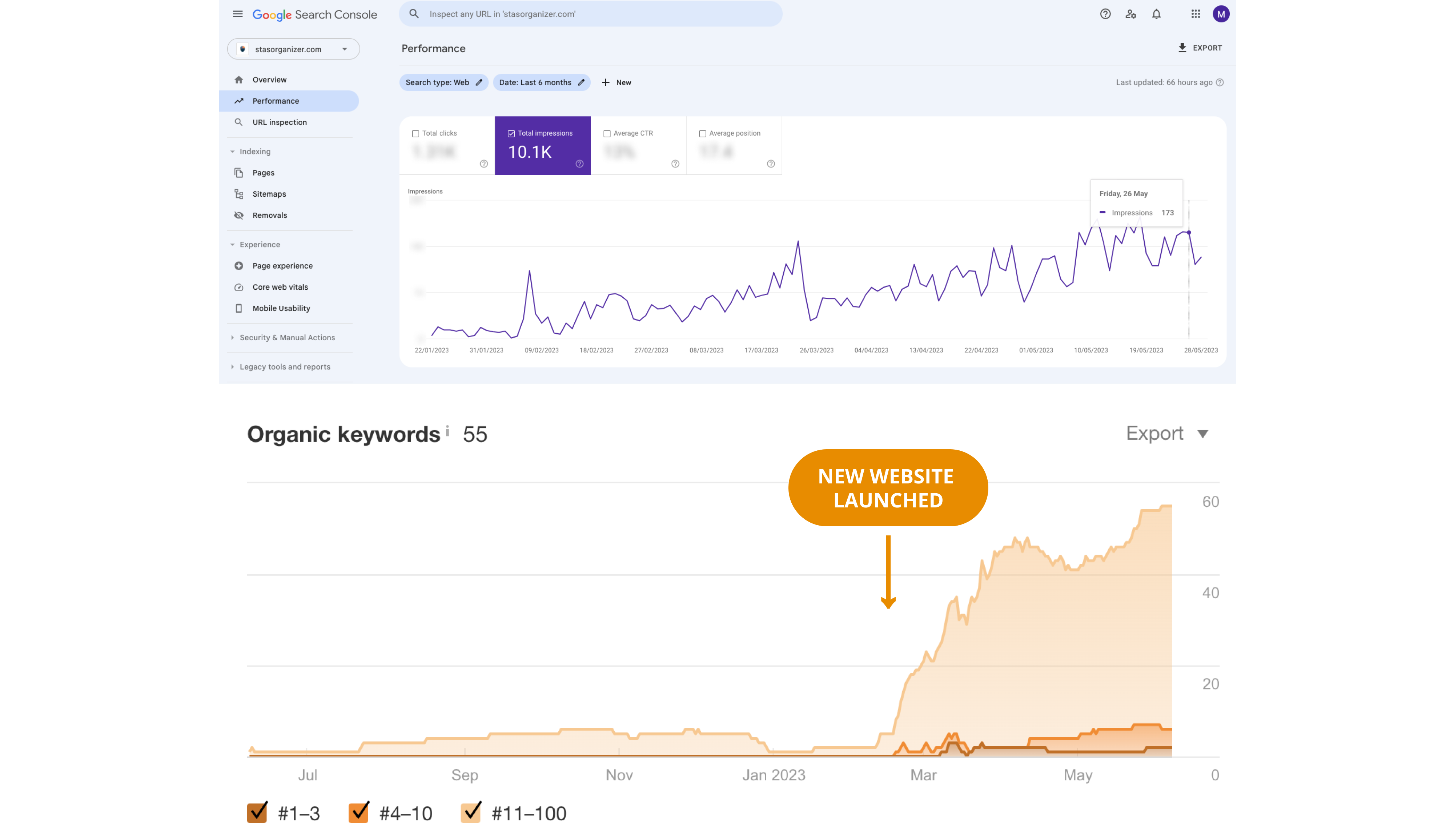Open the Organic keywords Export dropdown
1454x840 pixels.
(x=1167, y=433)
